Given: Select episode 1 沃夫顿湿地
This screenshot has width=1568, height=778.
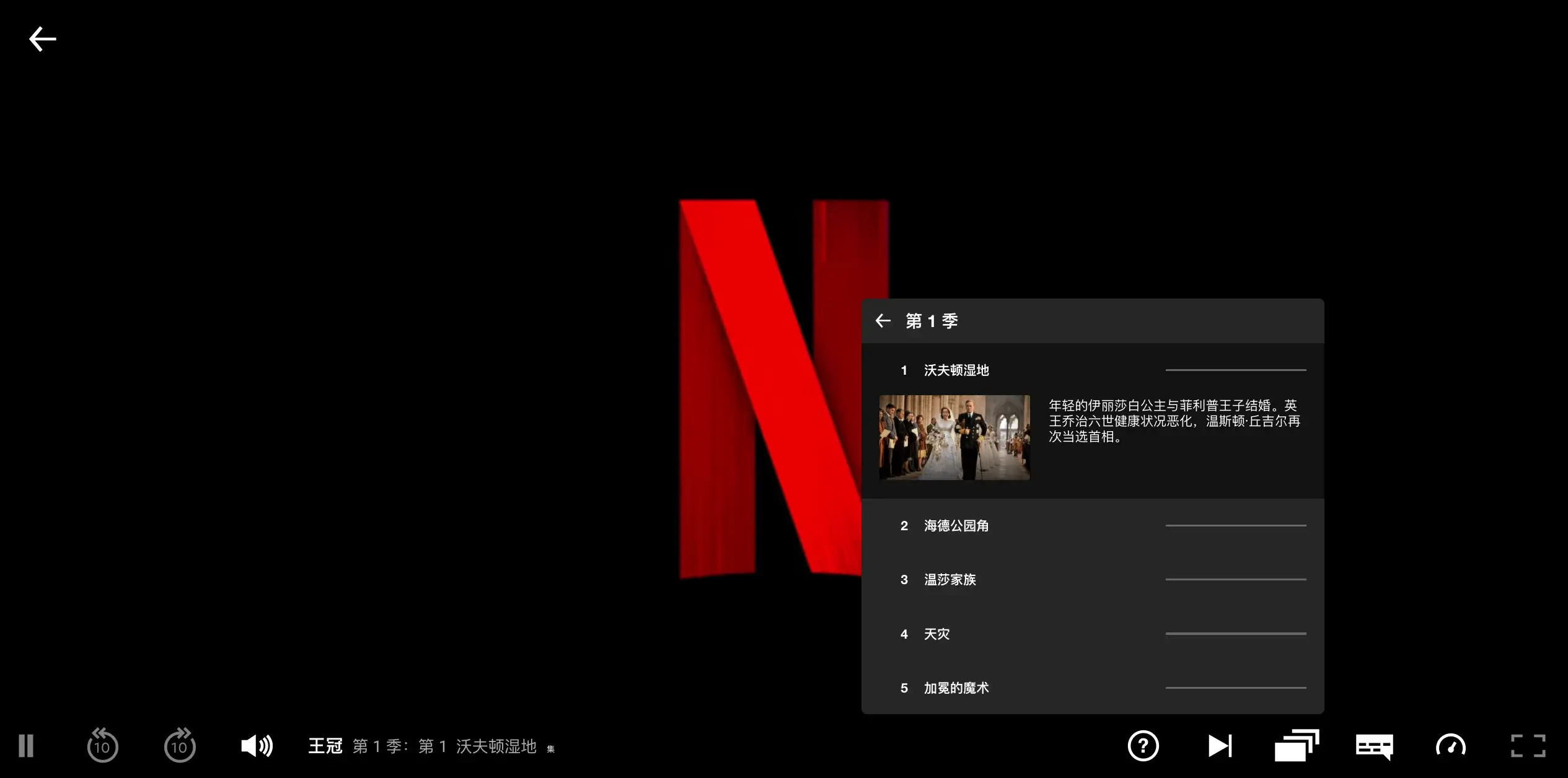Looking at the screenshot, I should click(x=1093, y=370).
